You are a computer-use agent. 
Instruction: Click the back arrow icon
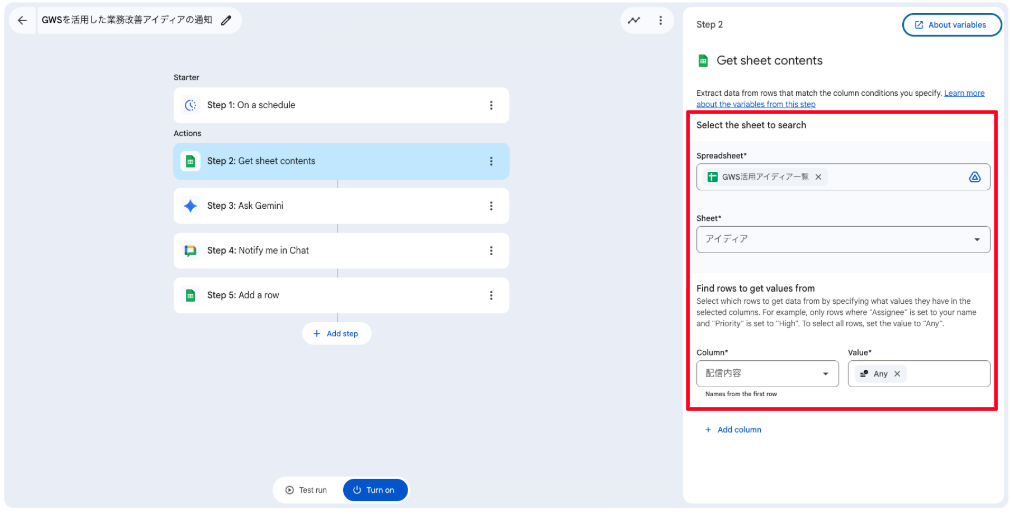coord(22,20)
